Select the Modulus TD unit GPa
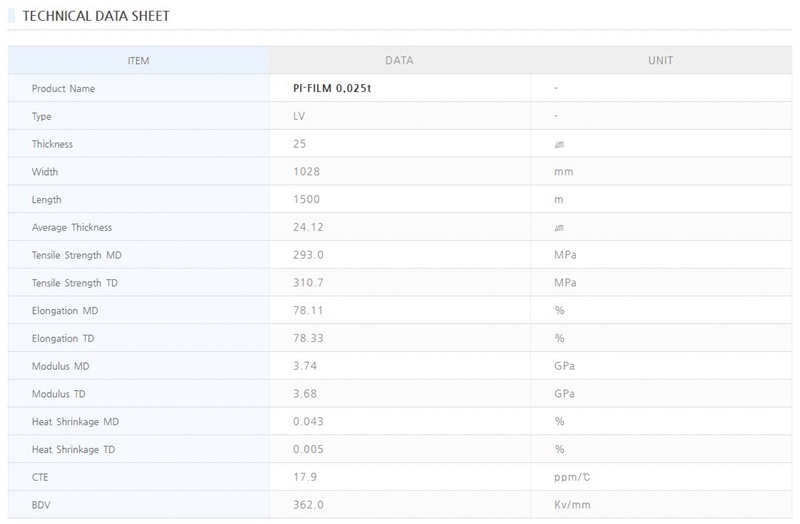The image size is (800, 524). coord(565,394)
